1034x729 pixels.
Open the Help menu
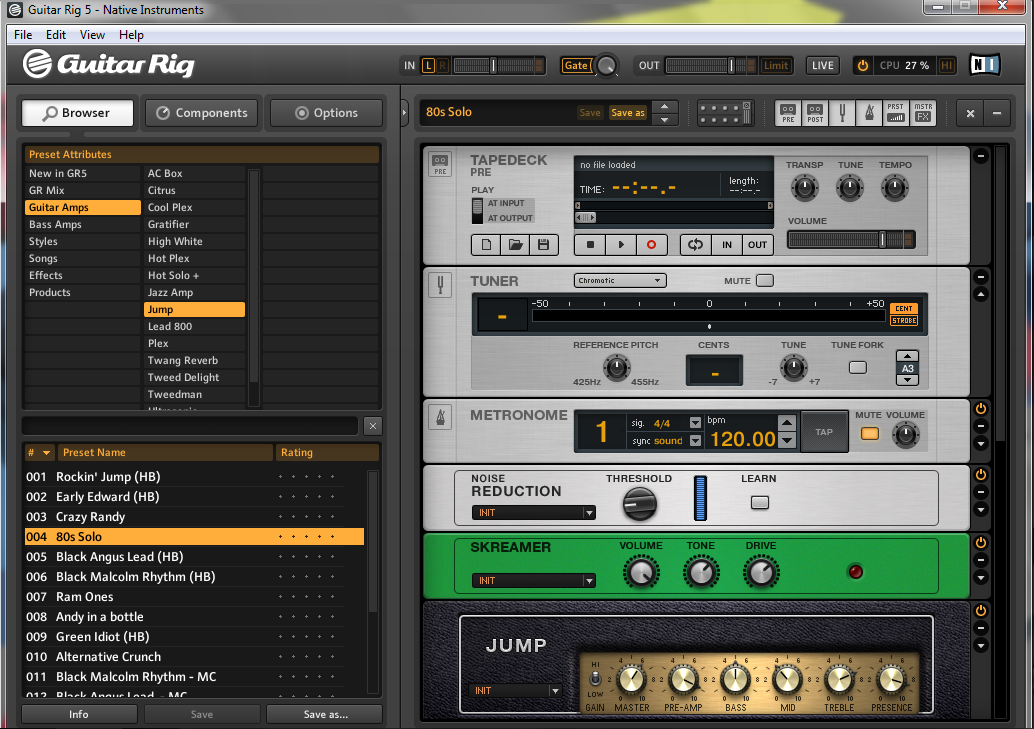coord(131,35)
